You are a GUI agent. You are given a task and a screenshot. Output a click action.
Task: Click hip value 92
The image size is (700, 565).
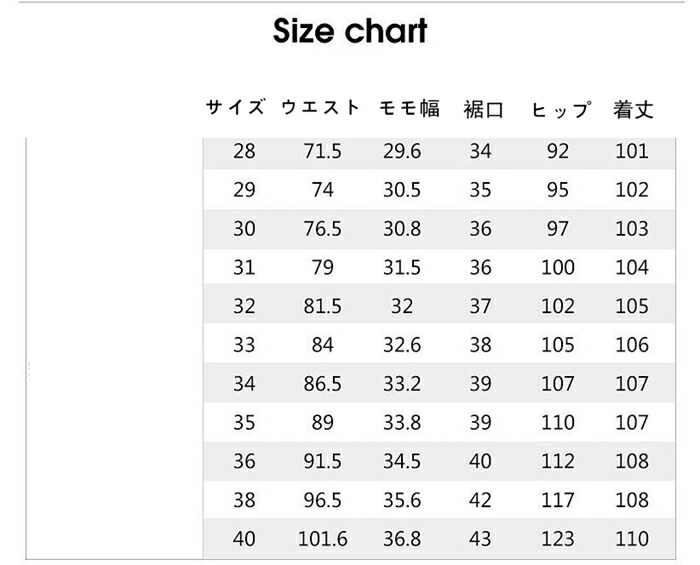click(x=558, y=152)
